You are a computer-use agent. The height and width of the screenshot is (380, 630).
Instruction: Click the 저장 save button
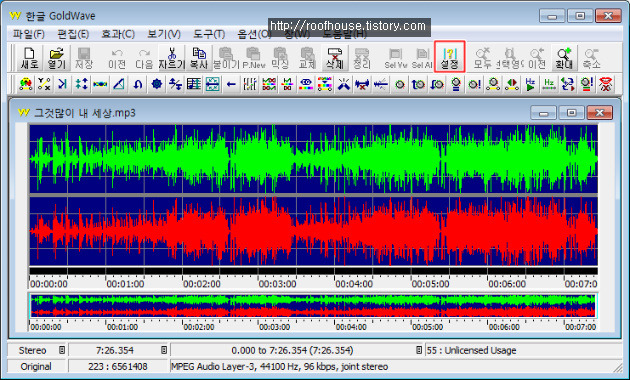coord(84,58)
